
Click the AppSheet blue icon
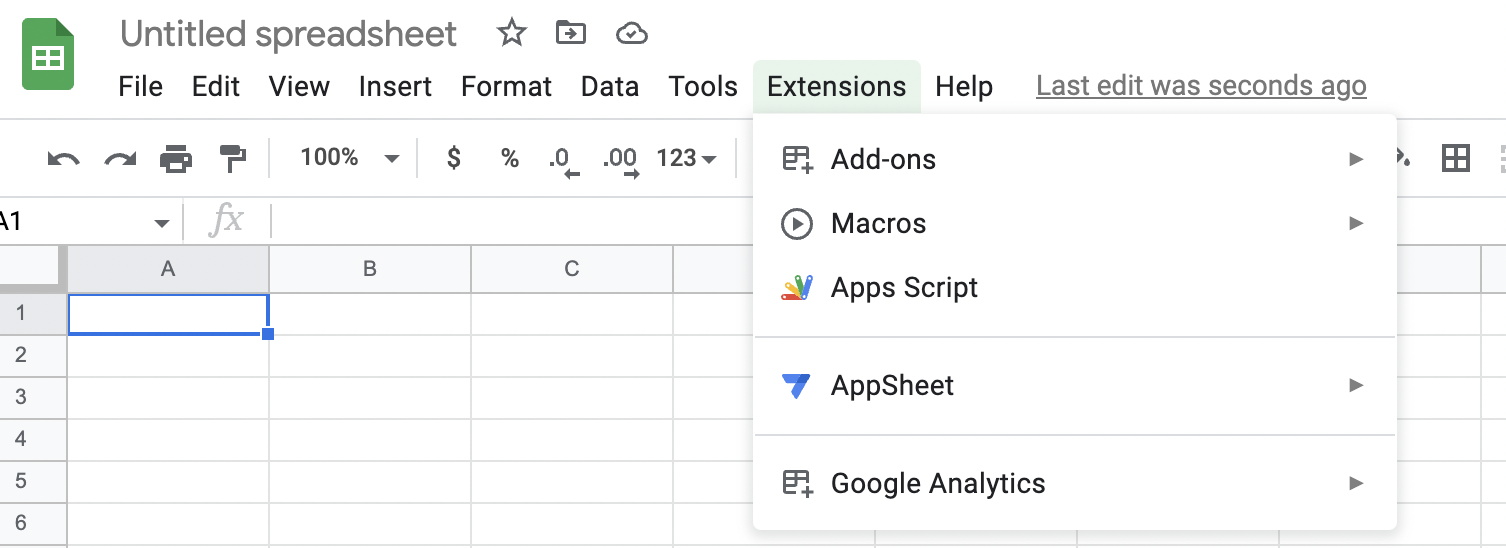tap(797, 385)
